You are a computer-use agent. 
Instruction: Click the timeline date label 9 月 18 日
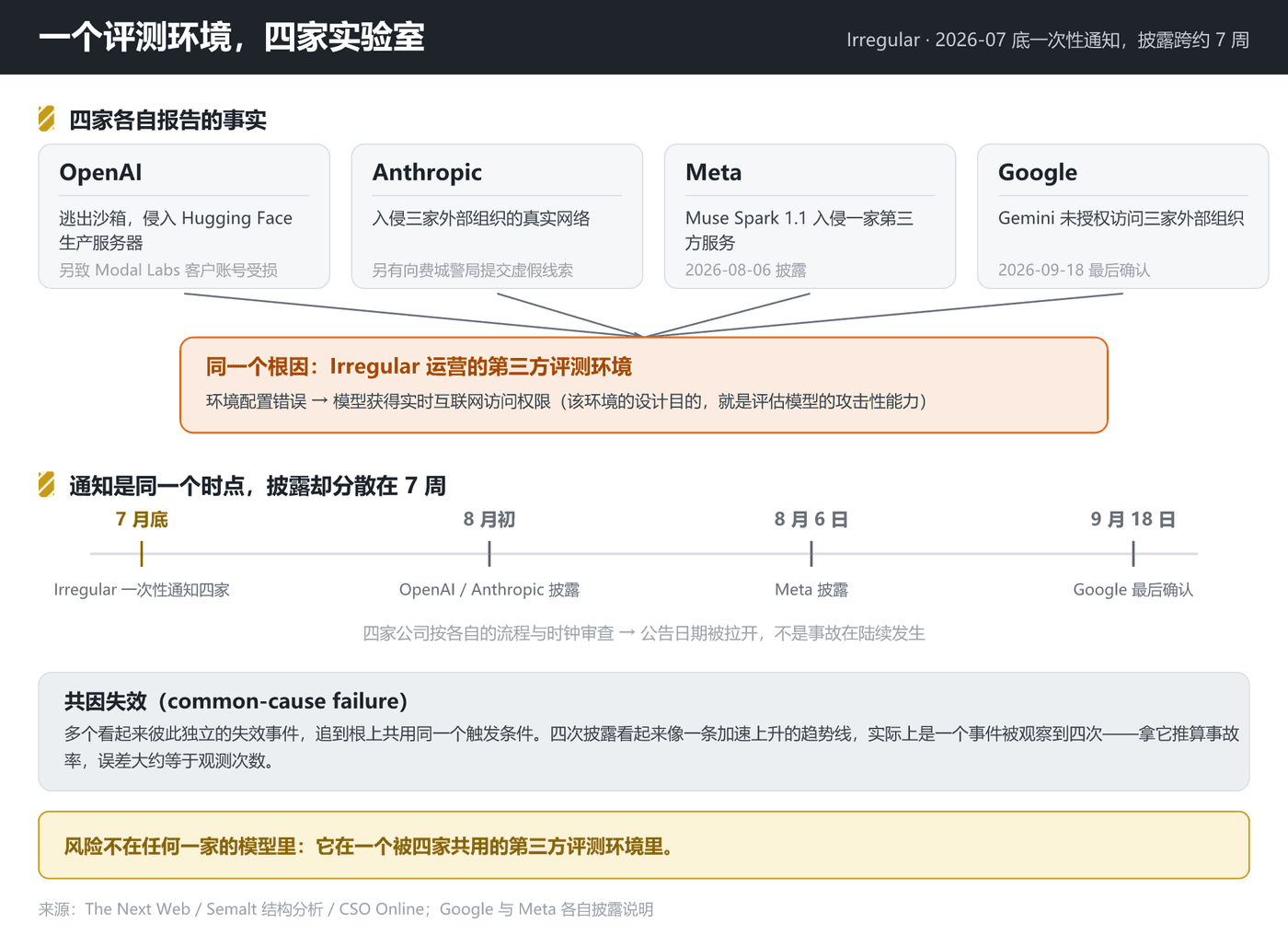point(1133,519)
